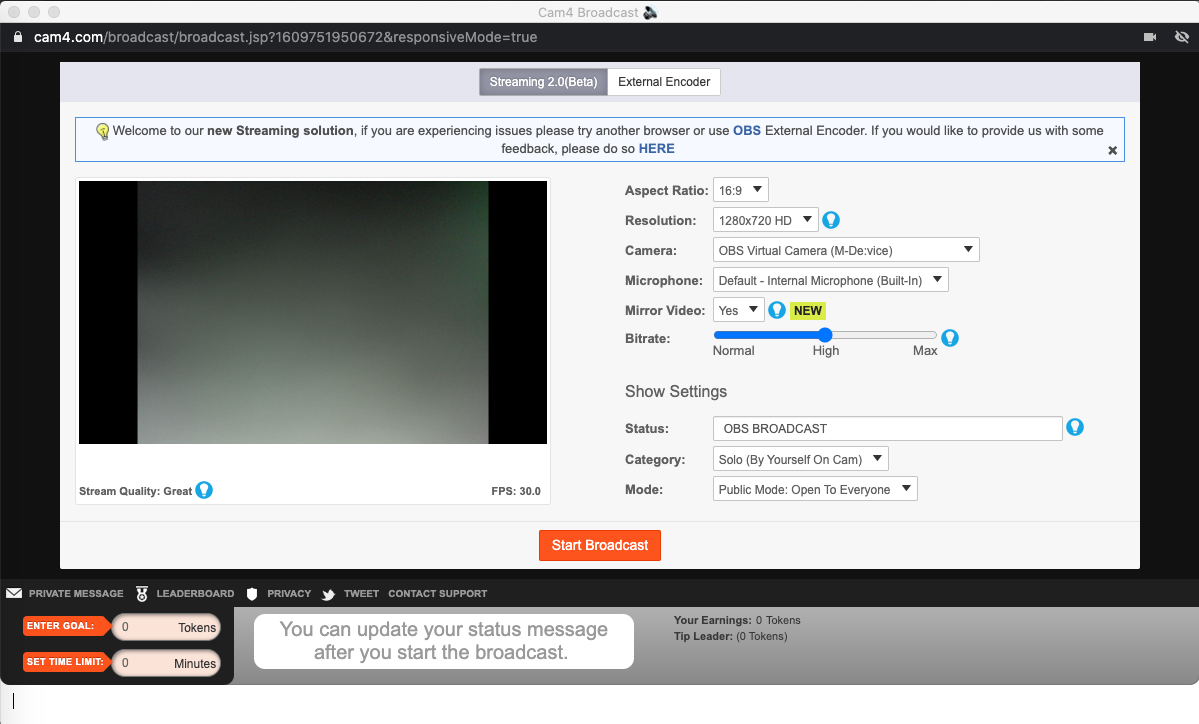Expand the Camera selection dropdown
The height and width of the screenshot is (724, 1199).
846,250
